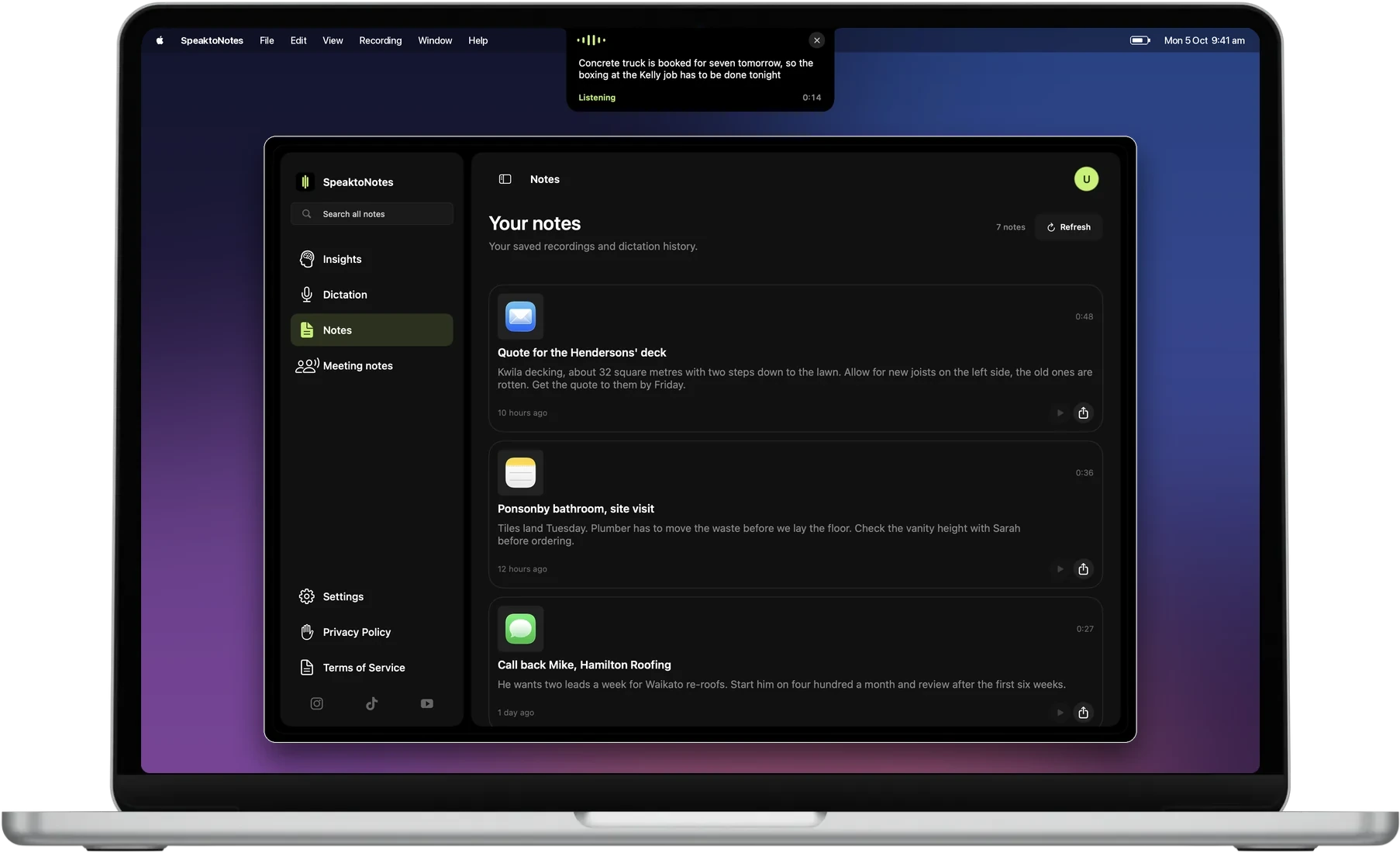This screenshot has width=1400, height=853.
Task: Open the Edit menu
Action: click(x=298, y=40)
